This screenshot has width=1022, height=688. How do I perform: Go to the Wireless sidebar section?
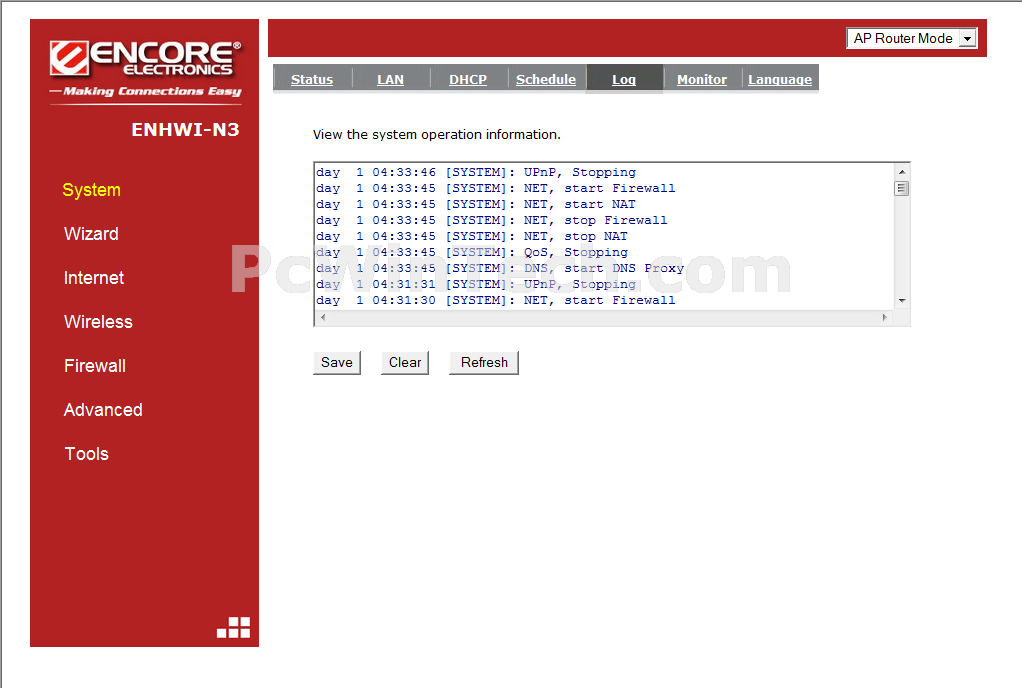click(98, 322)
